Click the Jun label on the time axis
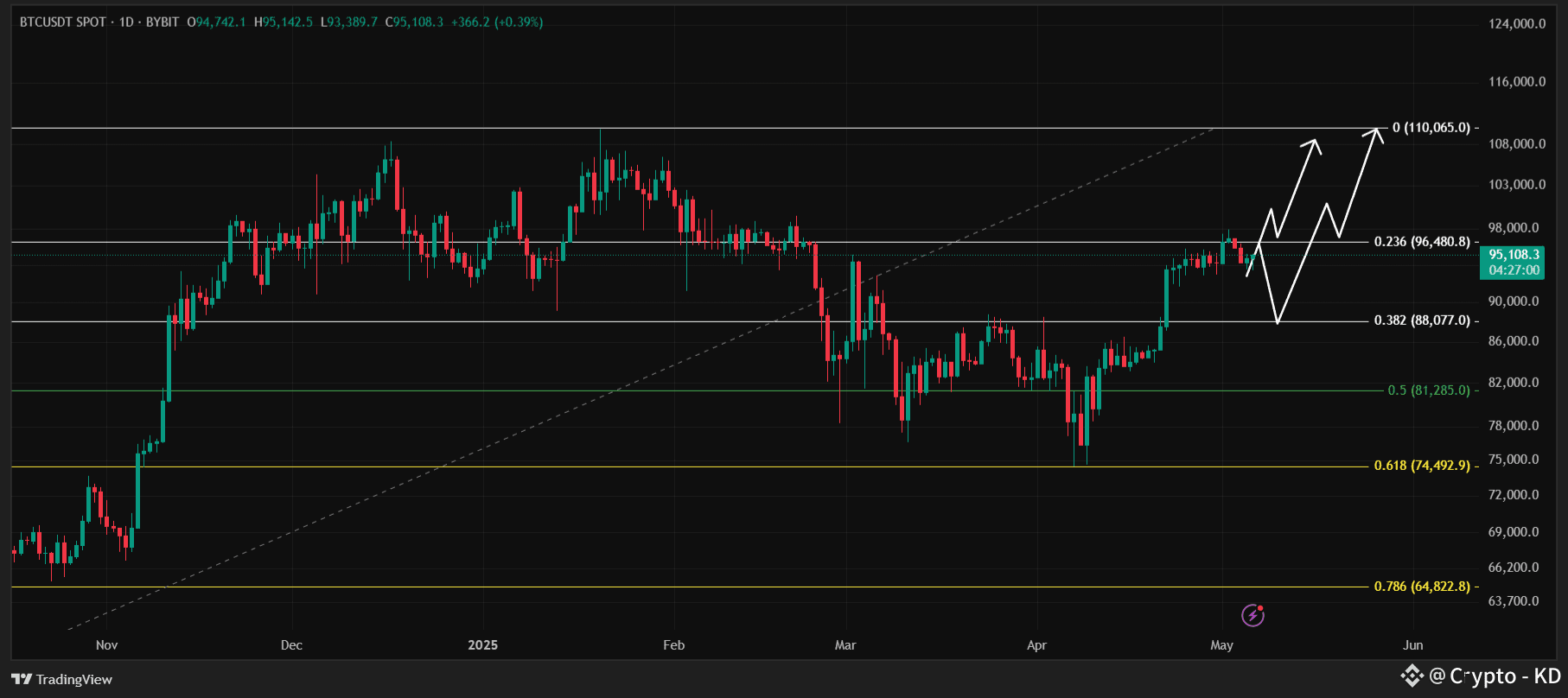 click(1412, 645)
